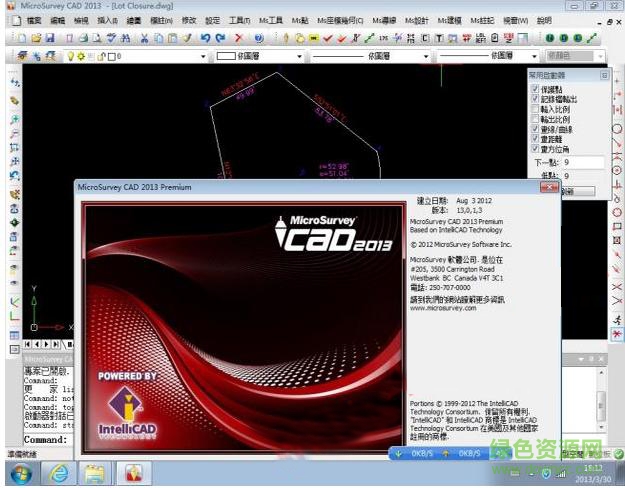
Task: Select the circle draw tool on right toolbar
Action: click(x=616, y=129)
